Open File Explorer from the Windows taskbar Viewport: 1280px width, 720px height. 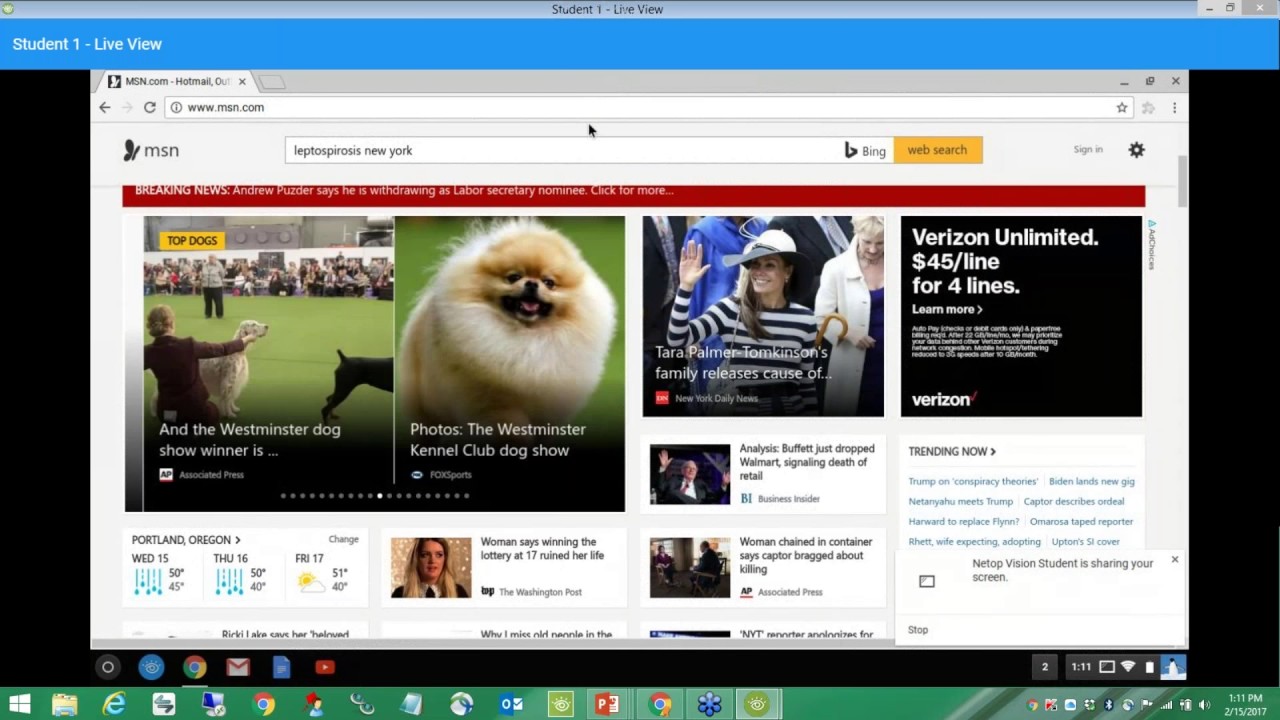click(65, 705)
